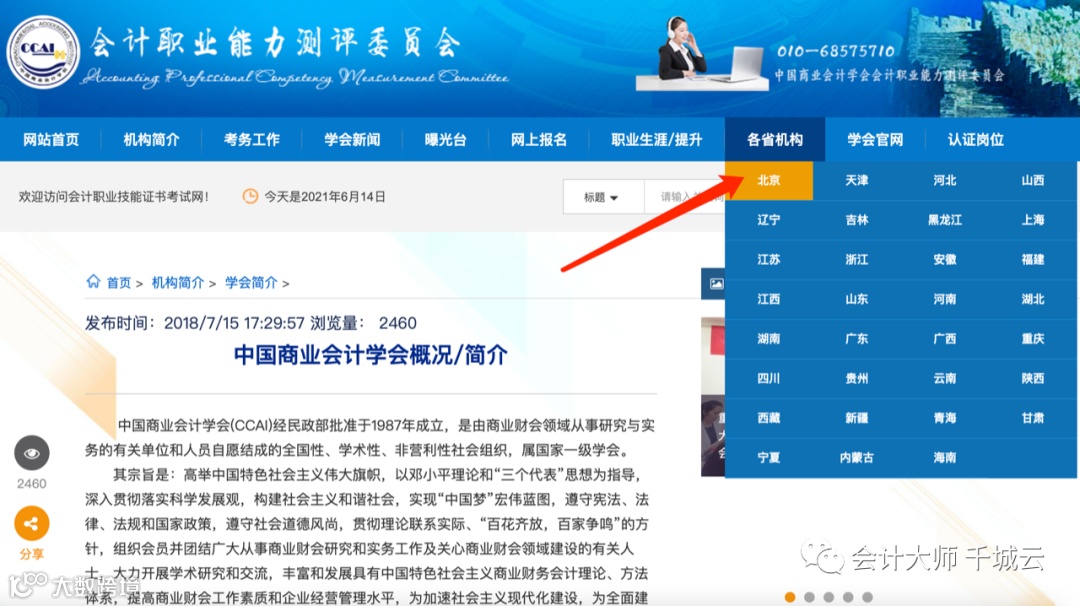
Task: Select 西藏 in province dropdown
Action: click(x=769, y=418)
